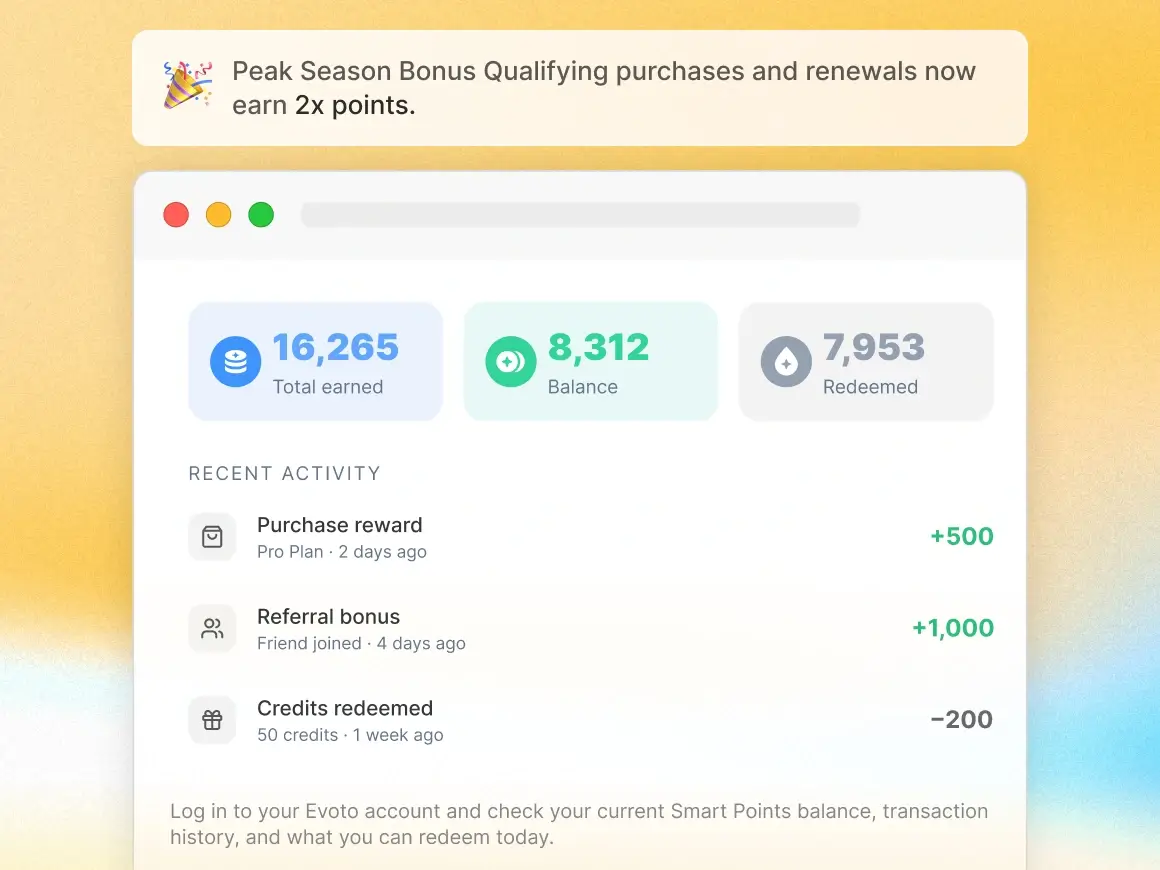Screen dimensions: 1160x870
Task: Click the yellow minimize window dot
Action: click(x=218, y=215)
